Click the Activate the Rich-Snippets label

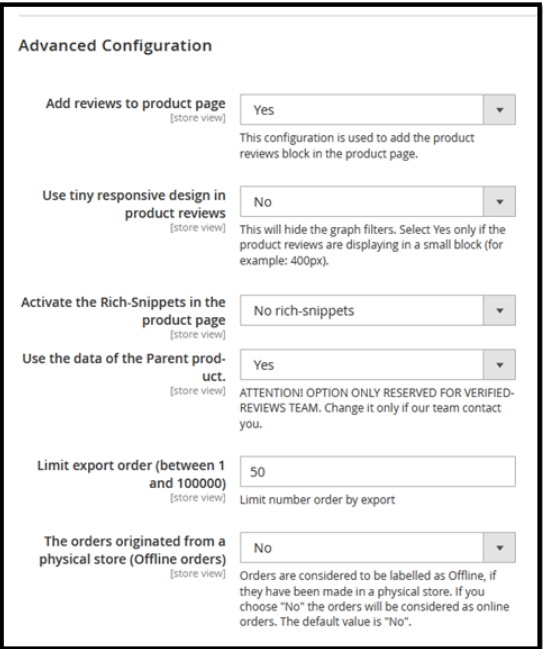click(x=123, y=311)
